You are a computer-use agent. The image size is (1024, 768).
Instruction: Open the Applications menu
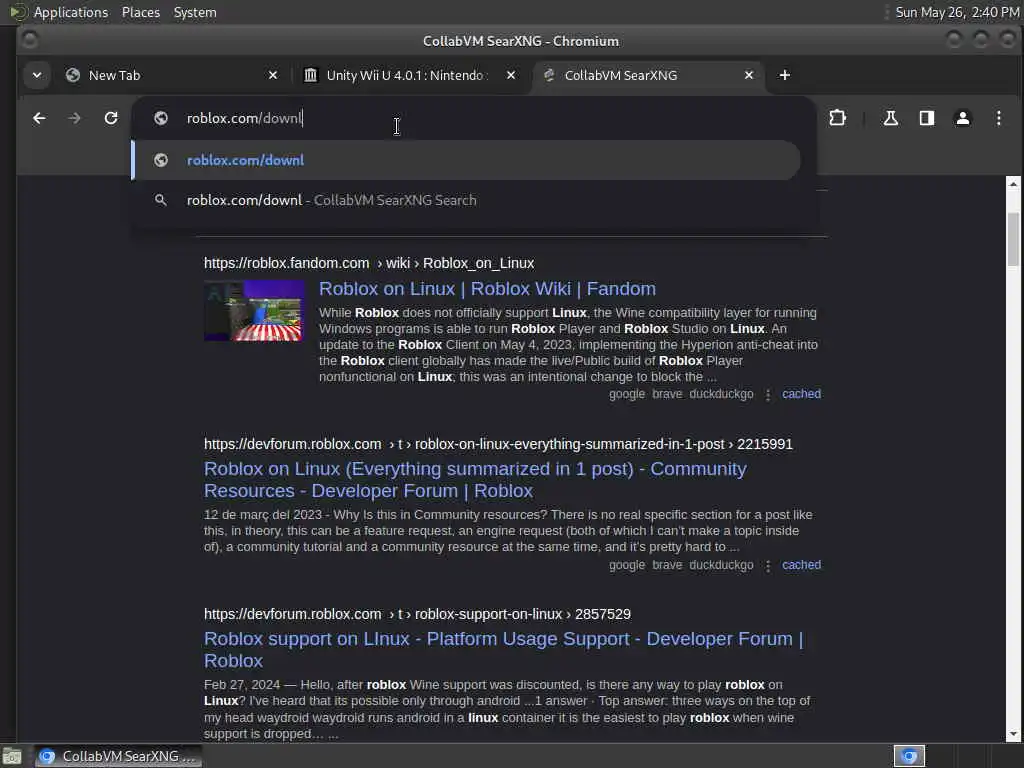tap(71, 12)
